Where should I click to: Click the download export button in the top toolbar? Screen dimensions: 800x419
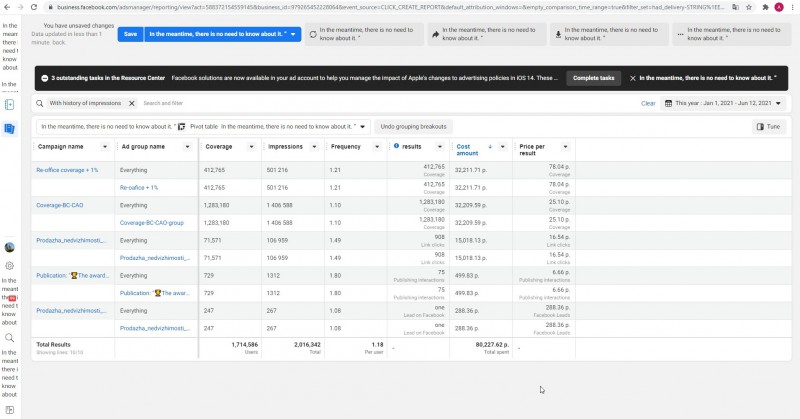[x=609, y=34]
